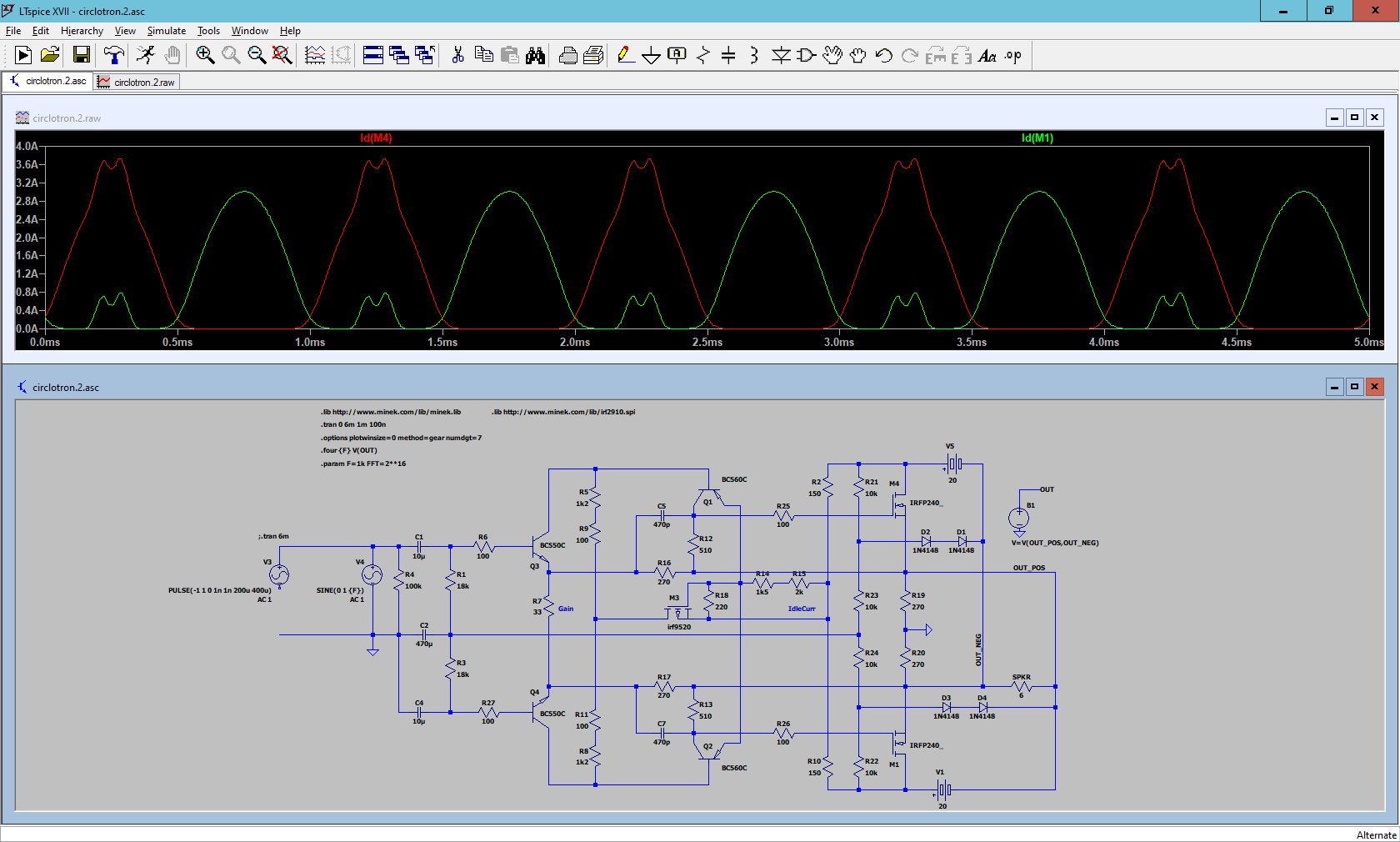Zoom to fit with crossed magnifier icon
Viewport: 1400px width, 842px height.
click(282, 55)
